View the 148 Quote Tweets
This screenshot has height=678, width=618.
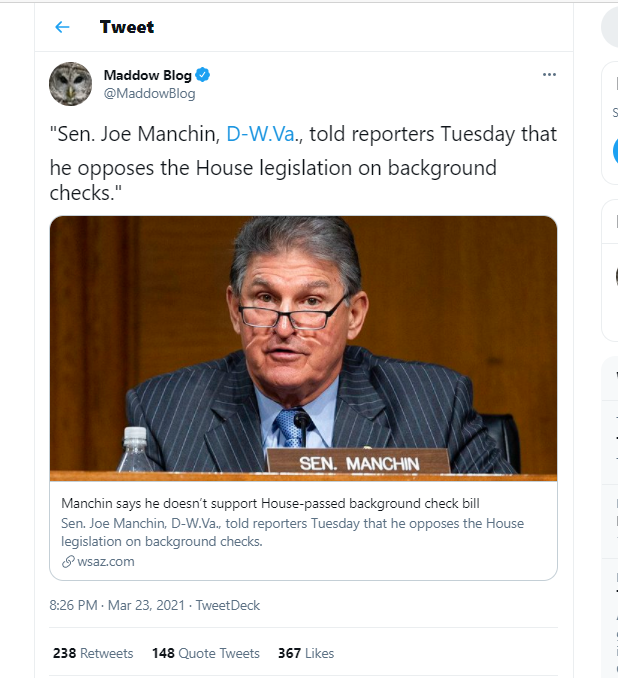point(206,653)
